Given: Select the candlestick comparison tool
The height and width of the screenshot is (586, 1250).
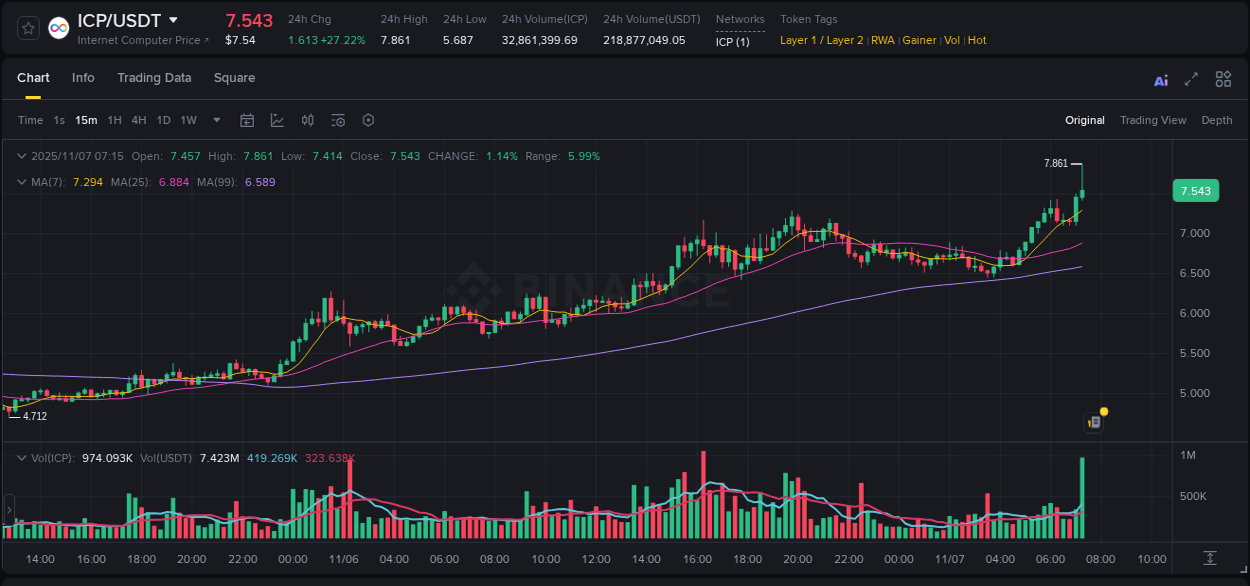Looking at the screenshot, I should coord(307,120).
